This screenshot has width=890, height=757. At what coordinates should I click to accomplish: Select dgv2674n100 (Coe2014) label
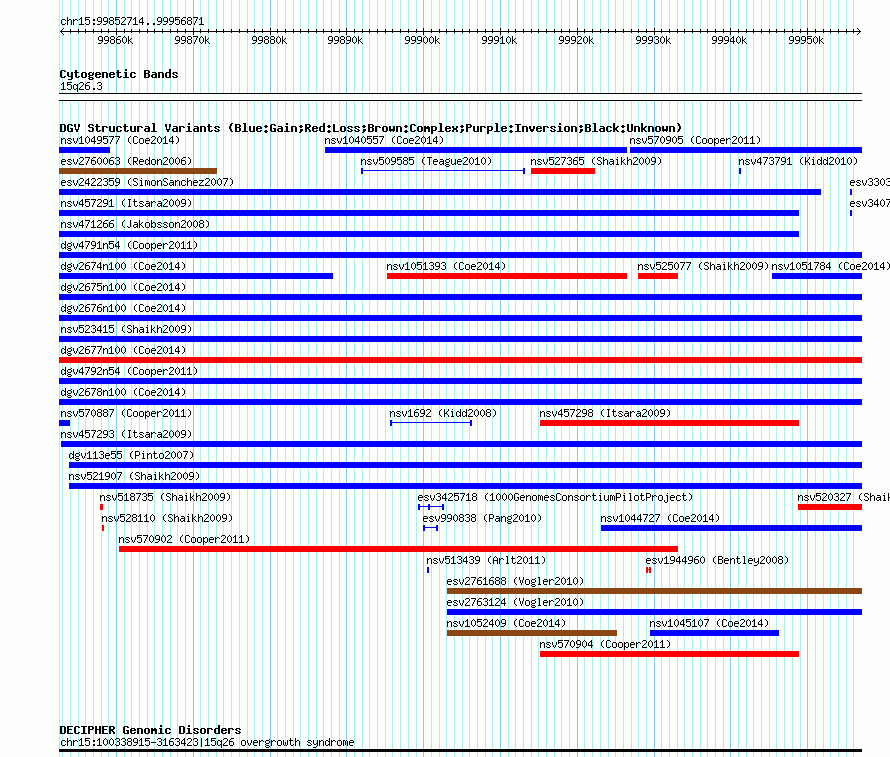123,266
